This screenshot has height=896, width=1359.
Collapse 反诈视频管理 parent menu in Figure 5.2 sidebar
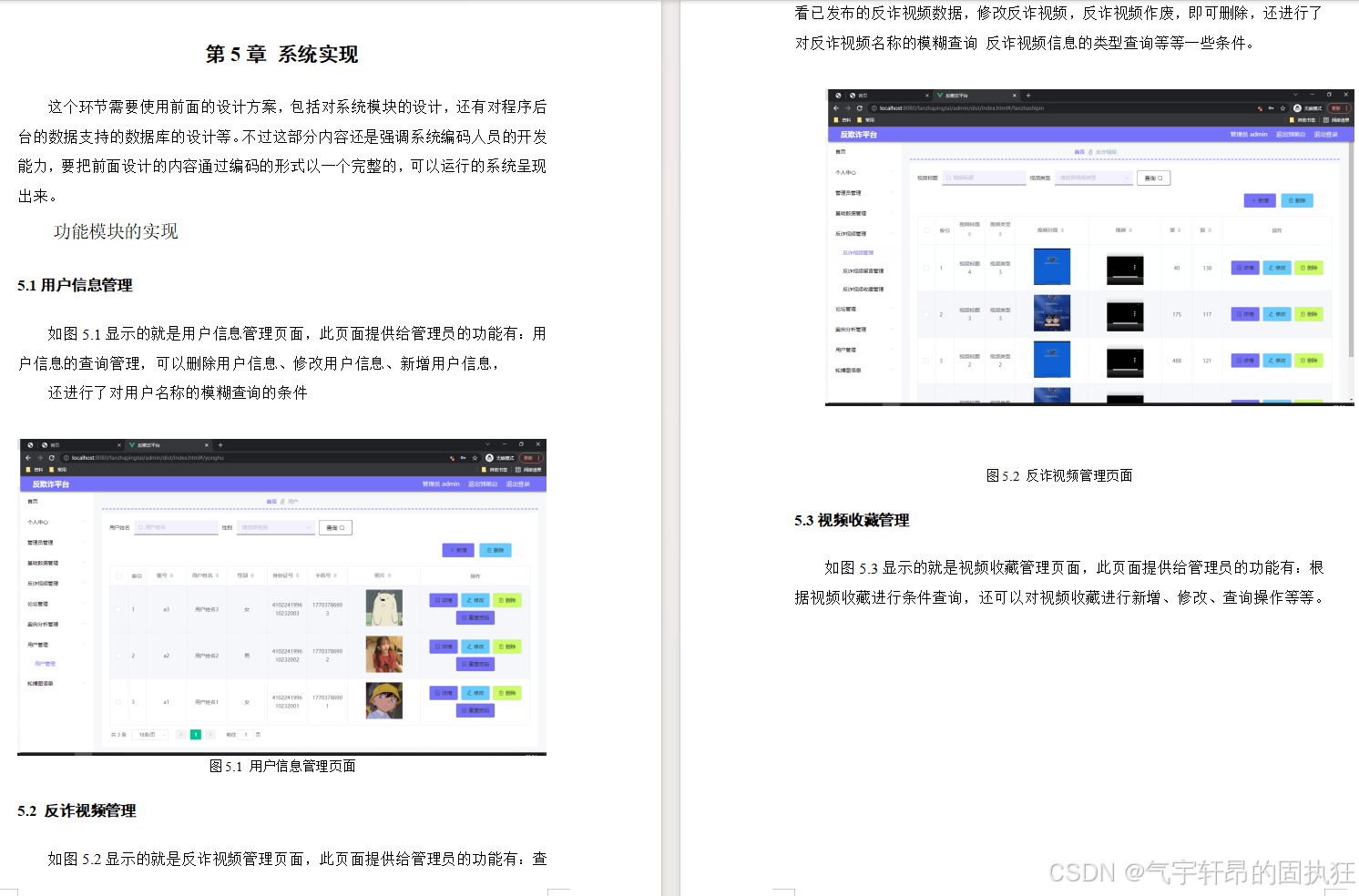click(x=863, y=234)
